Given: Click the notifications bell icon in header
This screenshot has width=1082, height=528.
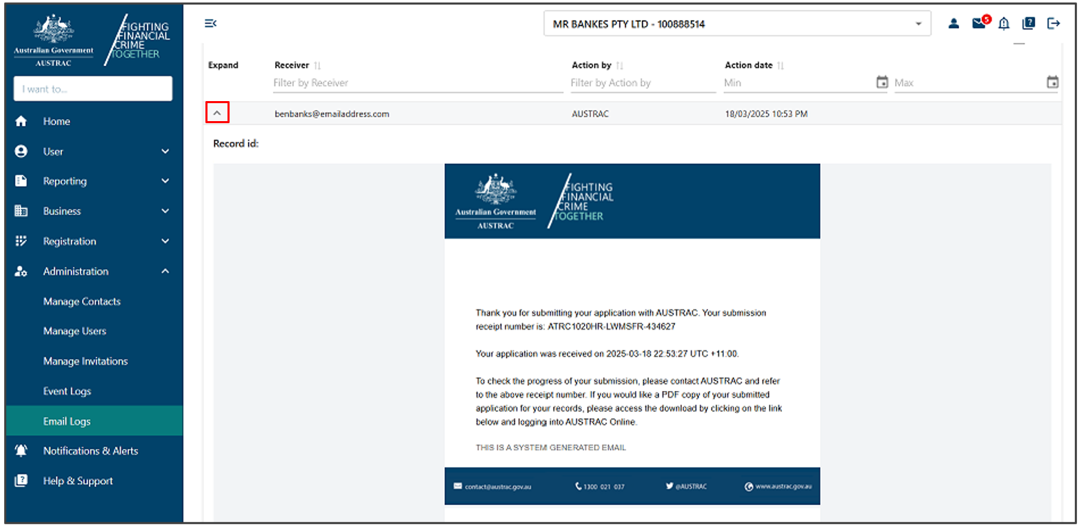Looking at the screenshot, I should point(1004,24).
